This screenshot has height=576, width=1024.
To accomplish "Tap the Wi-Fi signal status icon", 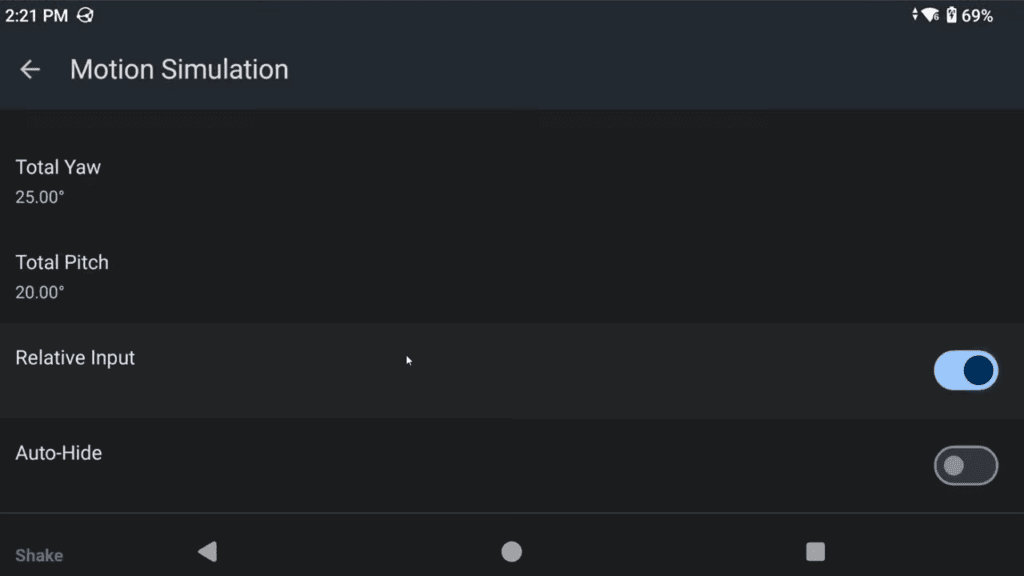I will [x=931, y=15].
